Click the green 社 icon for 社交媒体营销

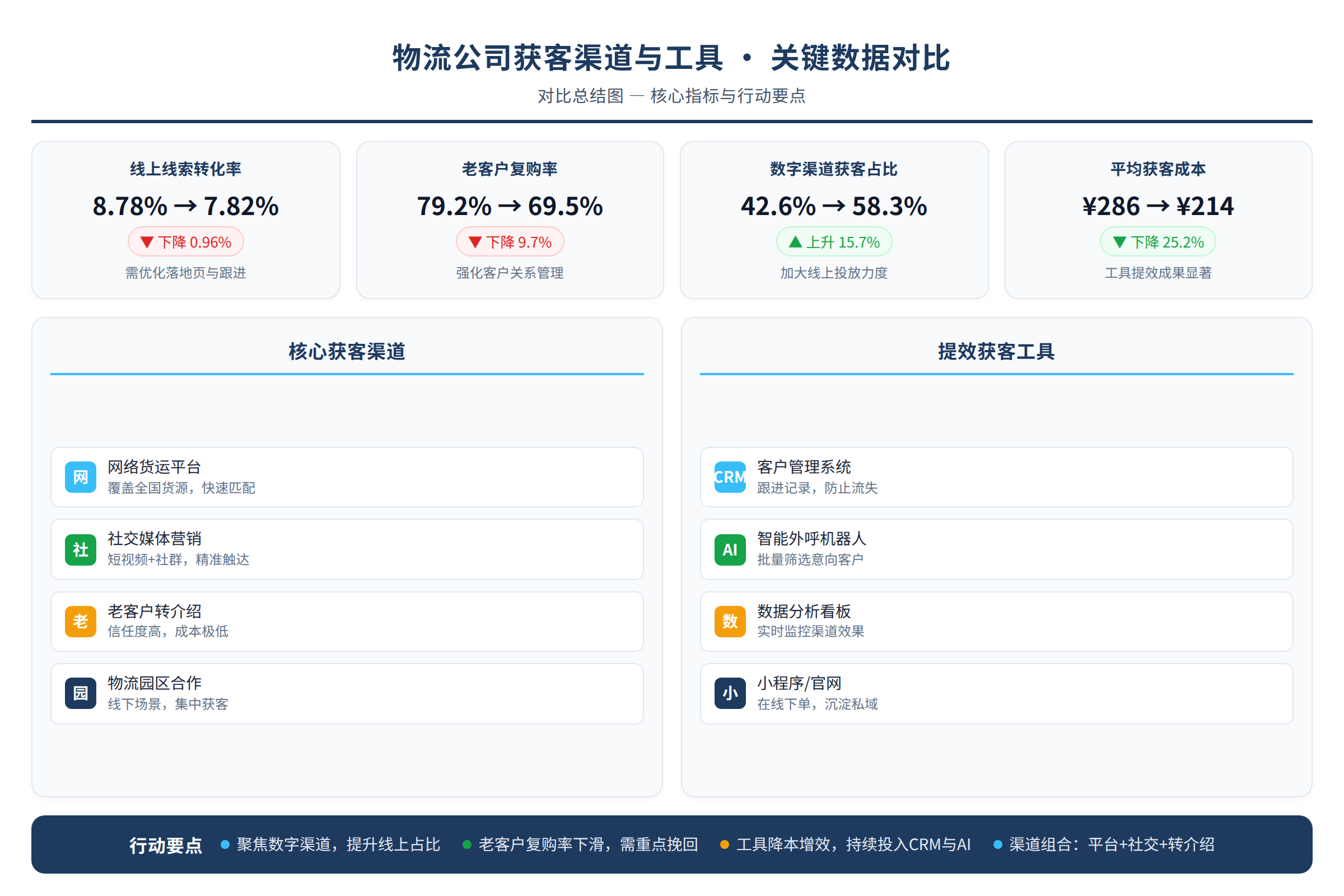[x=81, y=550]
